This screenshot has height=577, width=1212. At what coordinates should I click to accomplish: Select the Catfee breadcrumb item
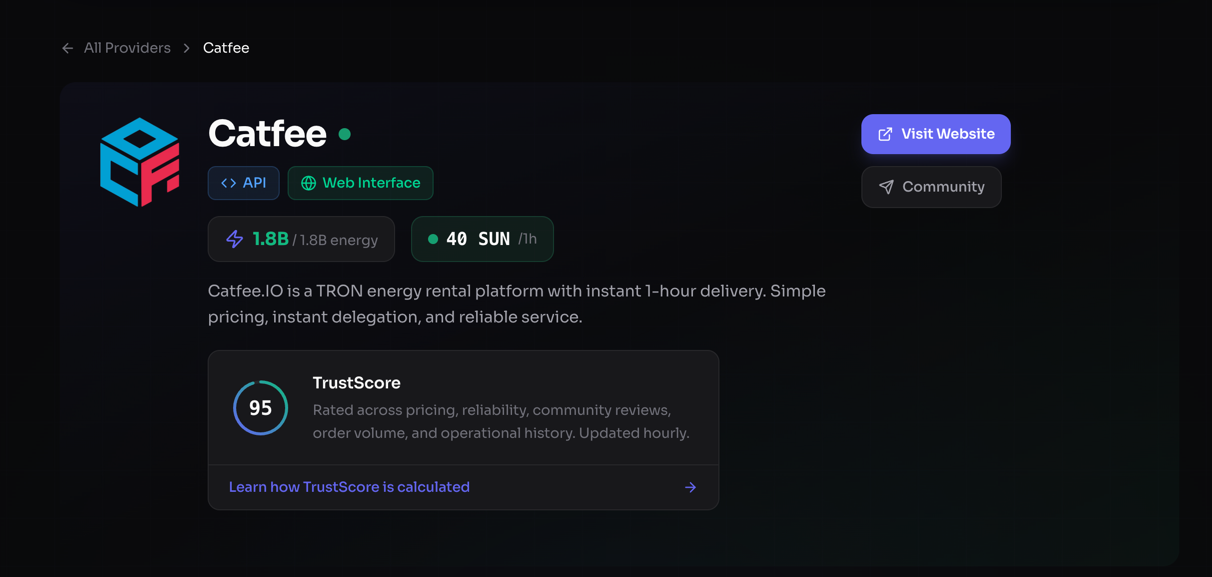pos(226,48)
